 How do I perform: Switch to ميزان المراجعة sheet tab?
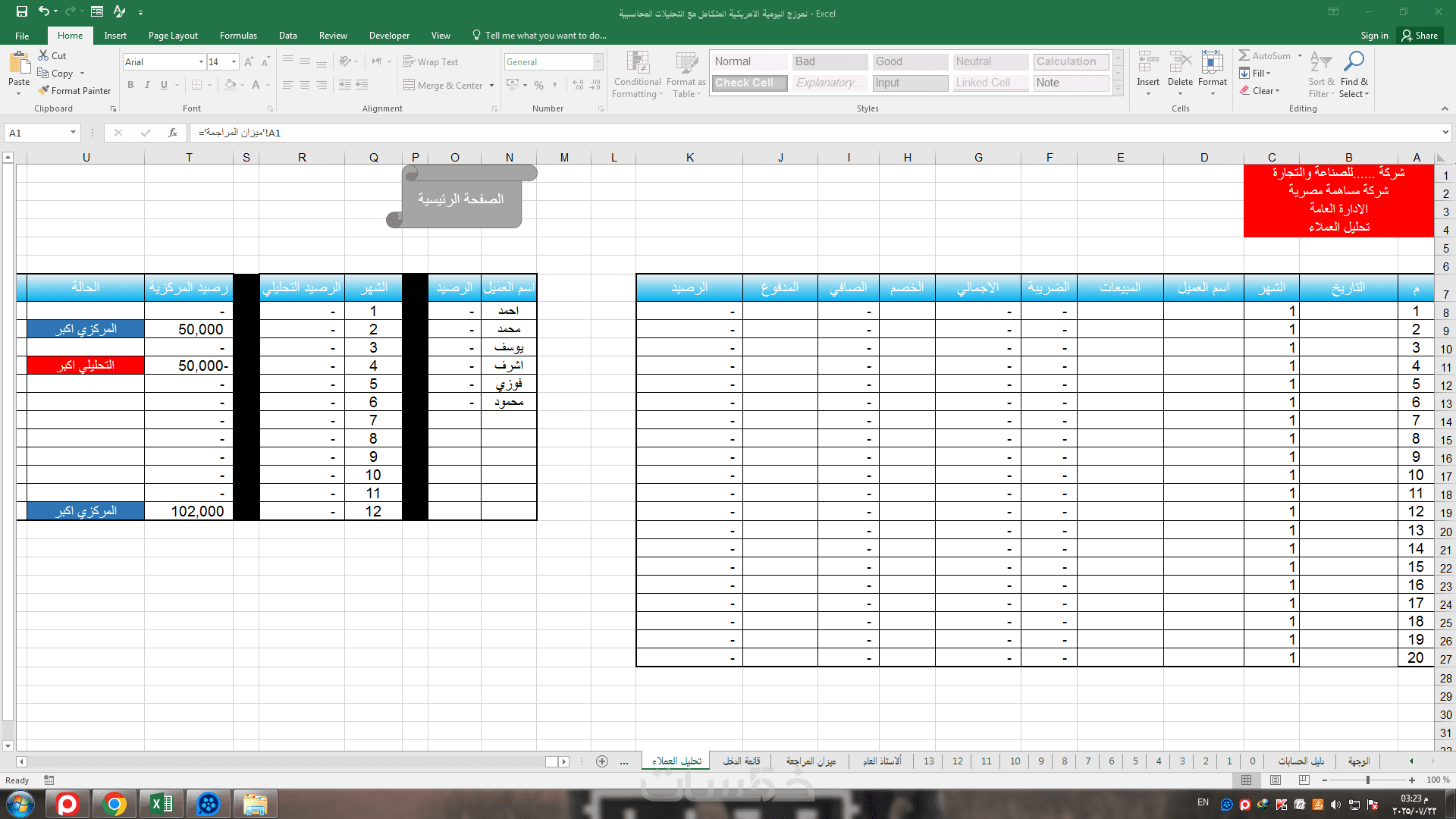click(811, 761)
